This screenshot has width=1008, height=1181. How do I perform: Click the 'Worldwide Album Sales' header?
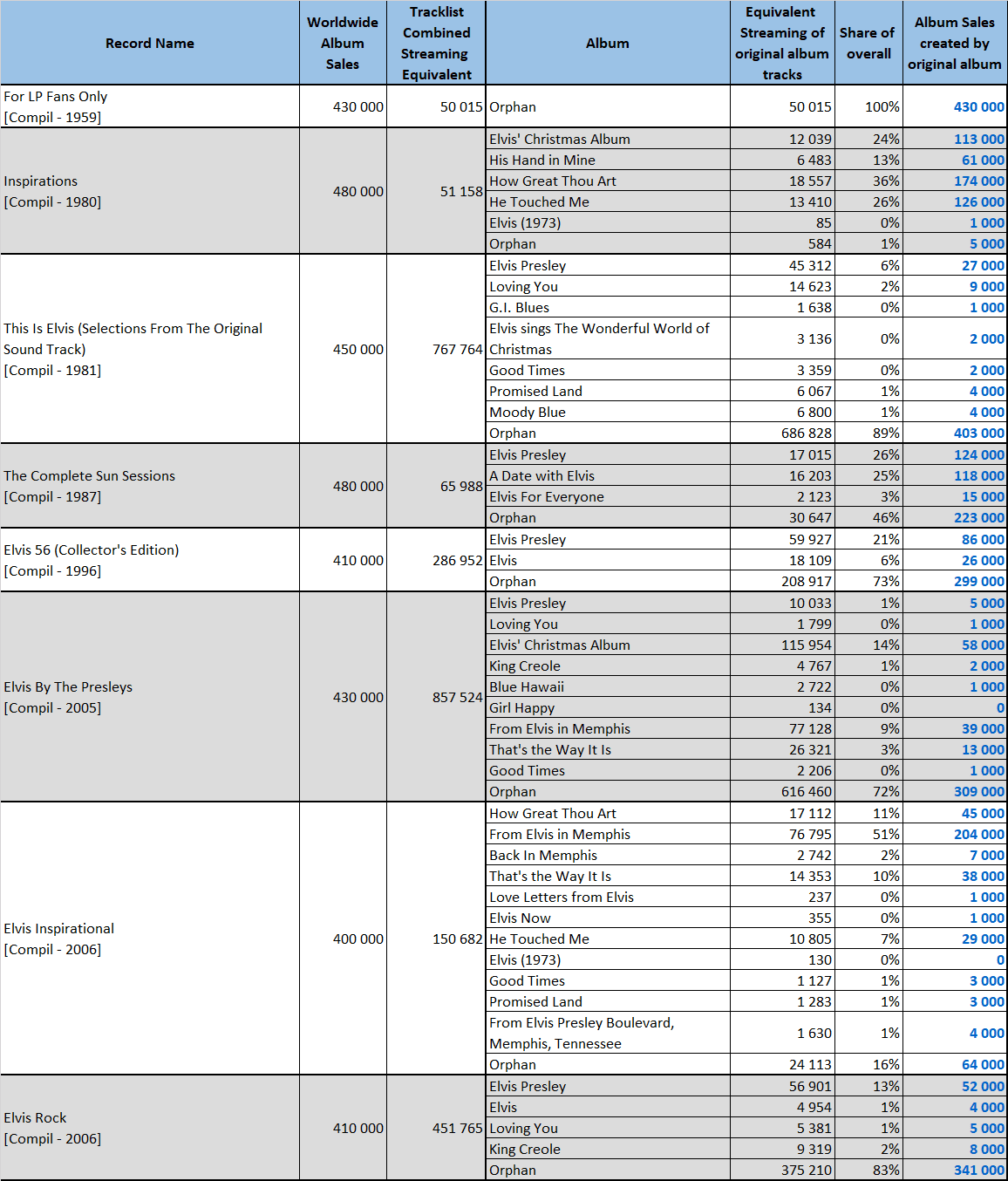(x=343, y=43)
